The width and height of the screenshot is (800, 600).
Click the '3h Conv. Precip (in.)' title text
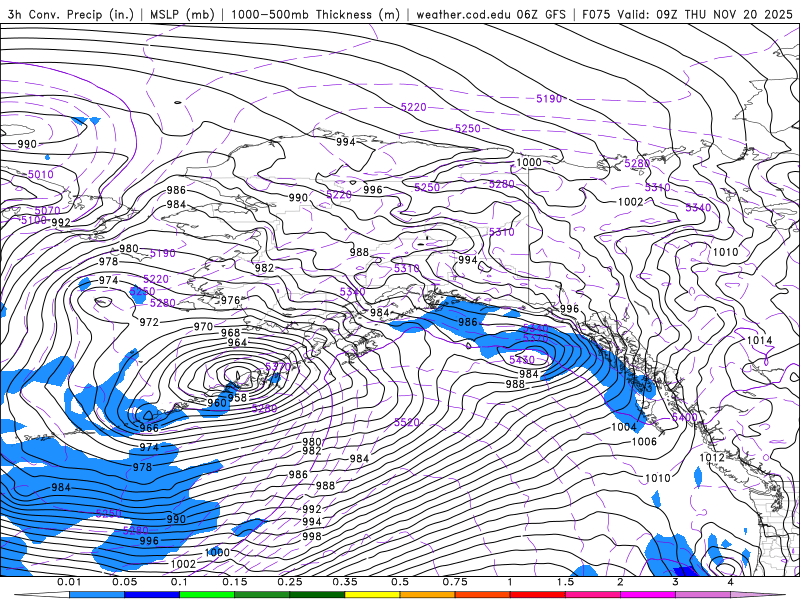tap(71, 14)
